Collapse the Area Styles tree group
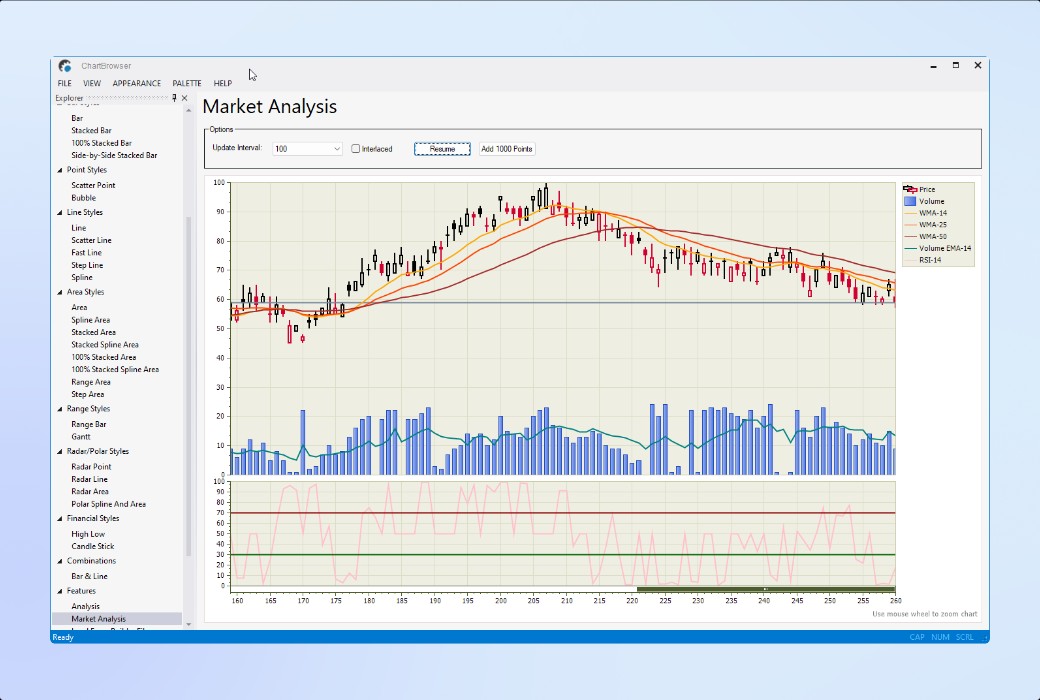This screenshot has height=700, width=1040. pos(60,292)
